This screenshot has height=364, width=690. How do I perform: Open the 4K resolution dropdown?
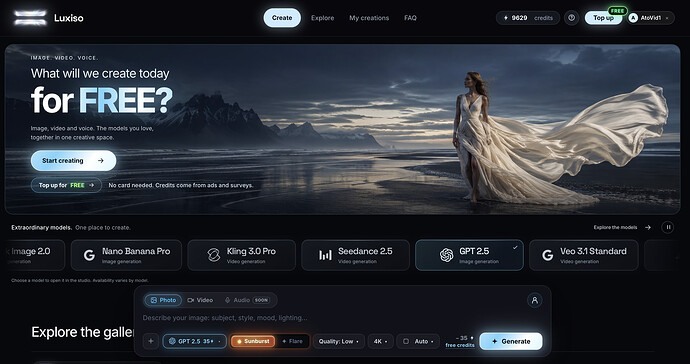pyautogui.click(x=381, y=341)
